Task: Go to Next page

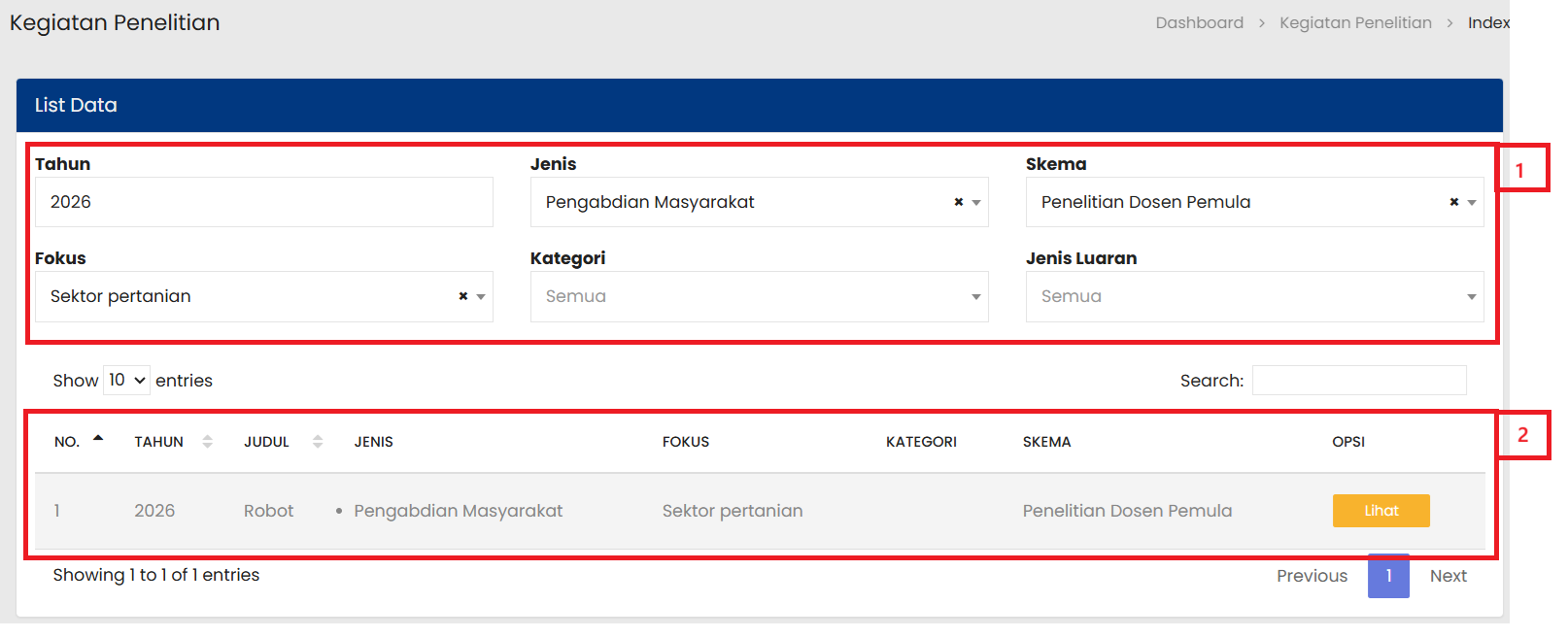Action: click(x=1448, y=576)
